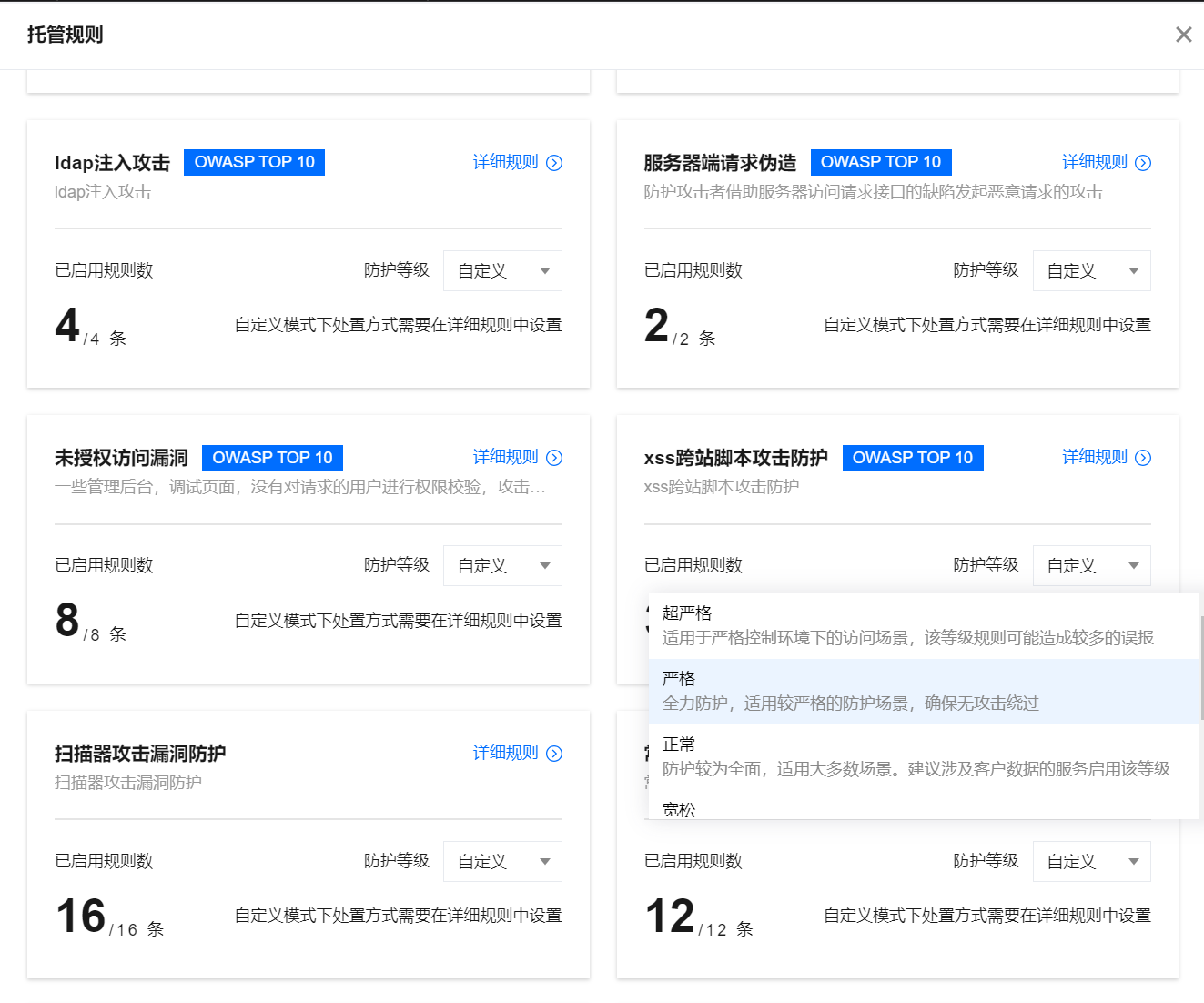Screen dimensions: 1204x1003
Task: Click the 8/8 条 enabled rule count
Action: coord(90,622)
